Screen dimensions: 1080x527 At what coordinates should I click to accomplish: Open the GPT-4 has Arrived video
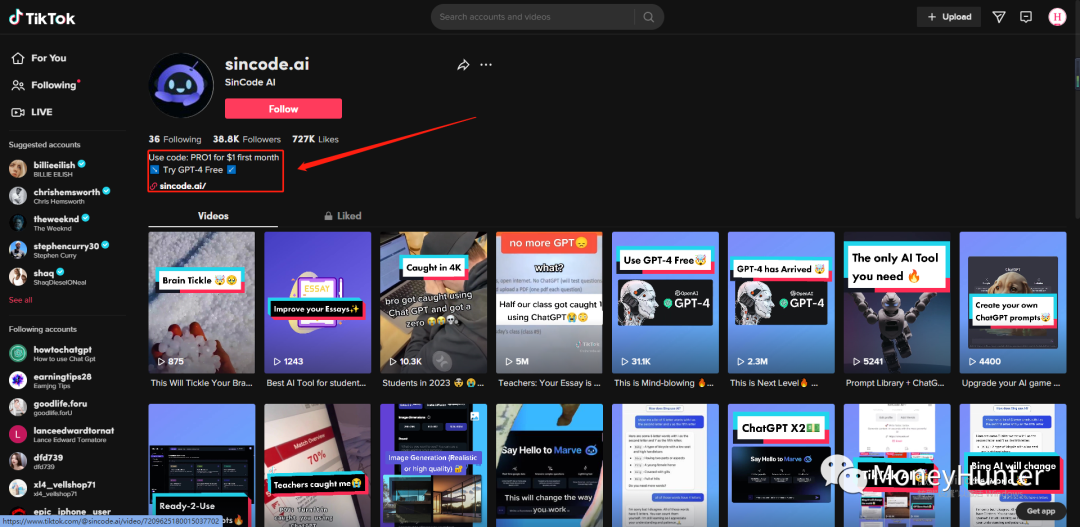[781, 302]
